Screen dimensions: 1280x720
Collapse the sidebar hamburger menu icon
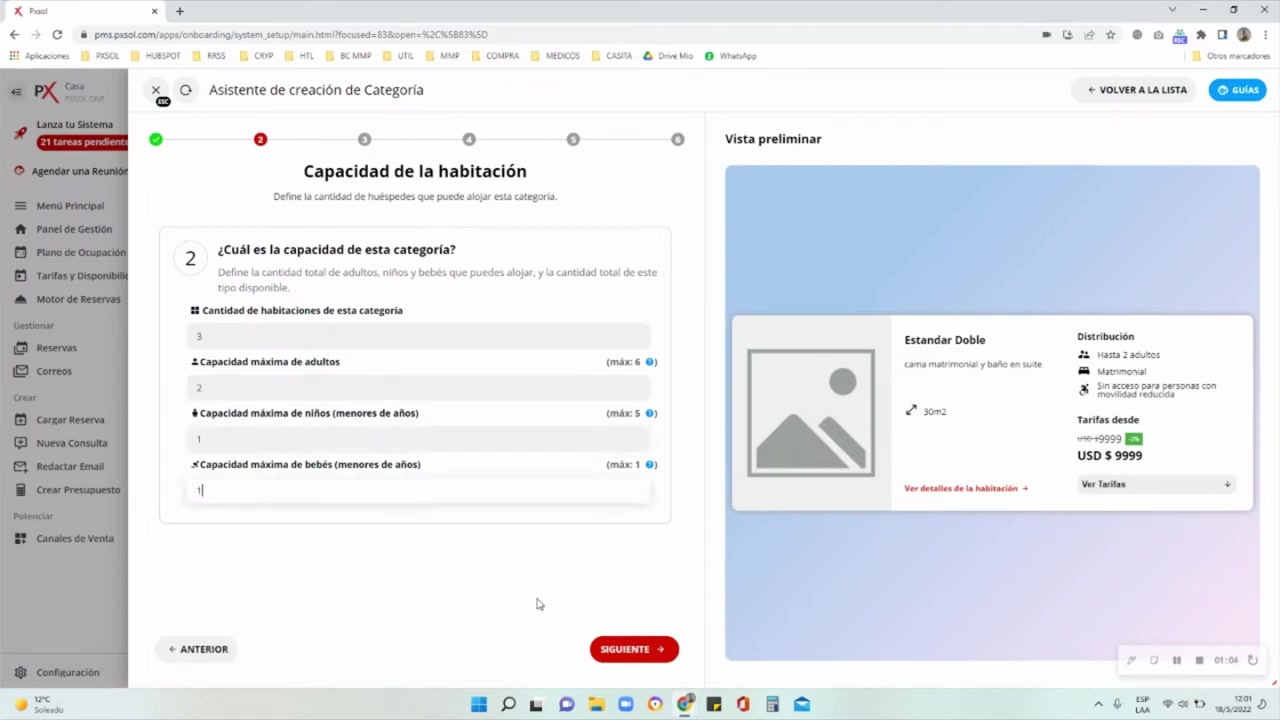pos(16,92)
